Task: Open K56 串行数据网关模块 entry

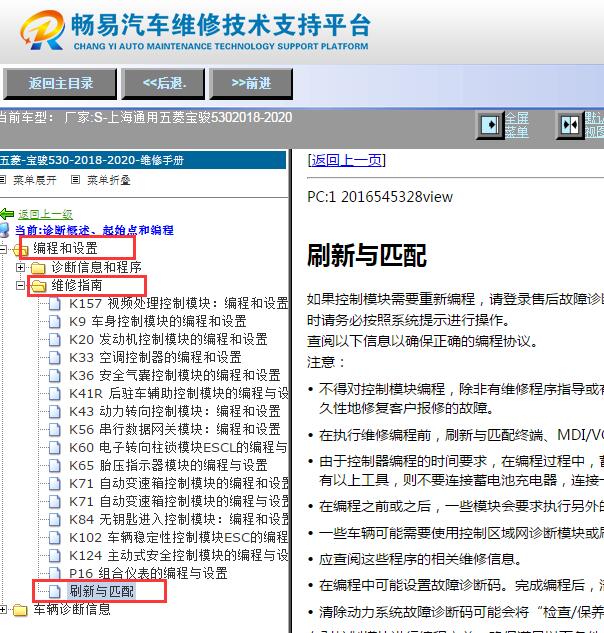Action: point(175,430)
